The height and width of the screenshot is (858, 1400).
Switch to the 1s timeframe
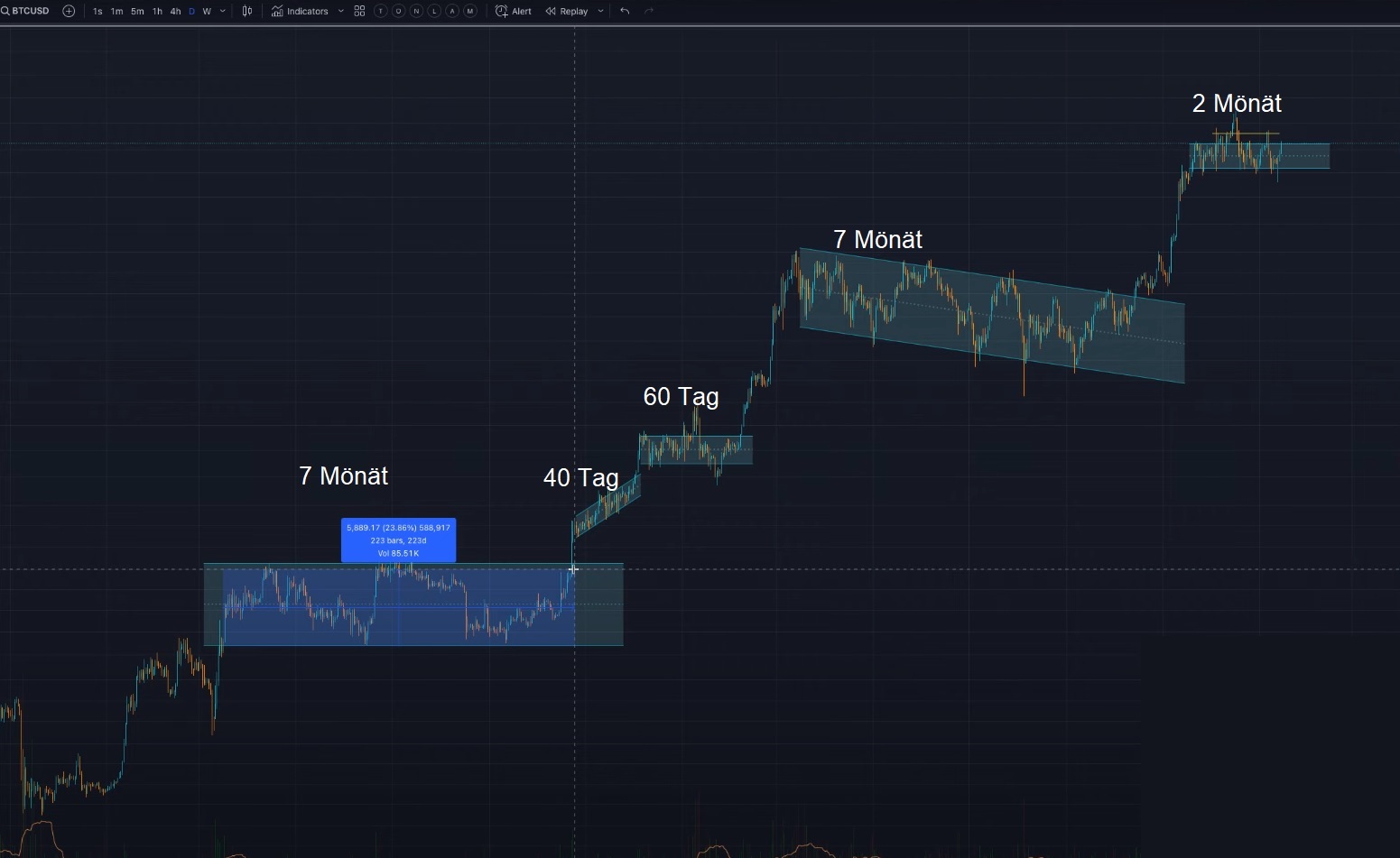[x=97, y=12]
